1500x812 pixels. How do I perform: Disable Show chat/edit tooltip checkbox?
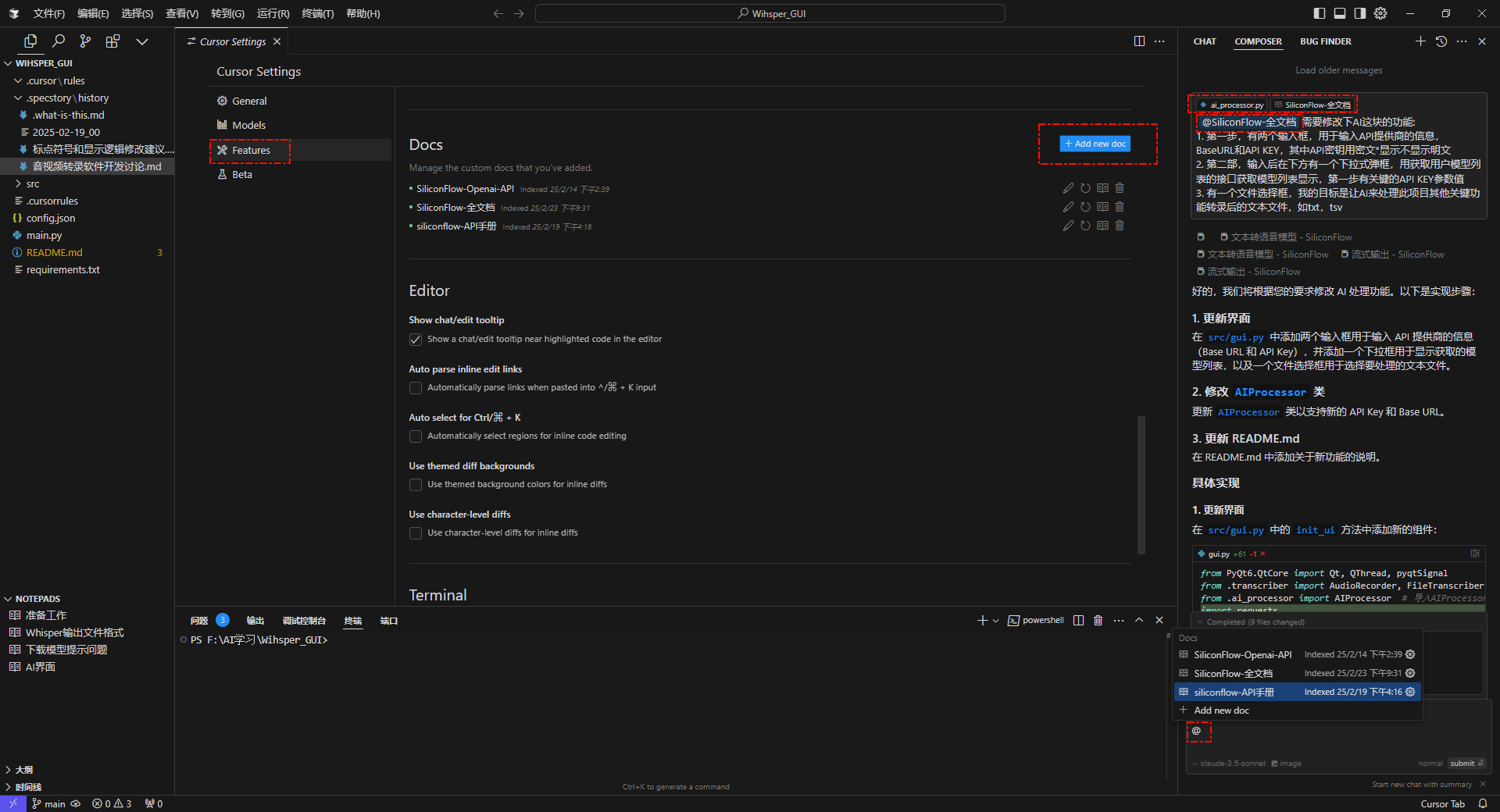coord(416,340)
